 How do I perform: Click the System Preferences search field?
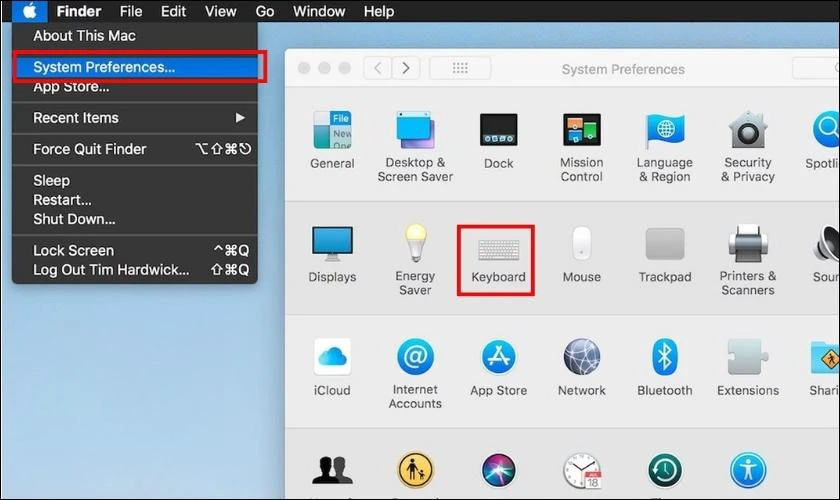816,68
